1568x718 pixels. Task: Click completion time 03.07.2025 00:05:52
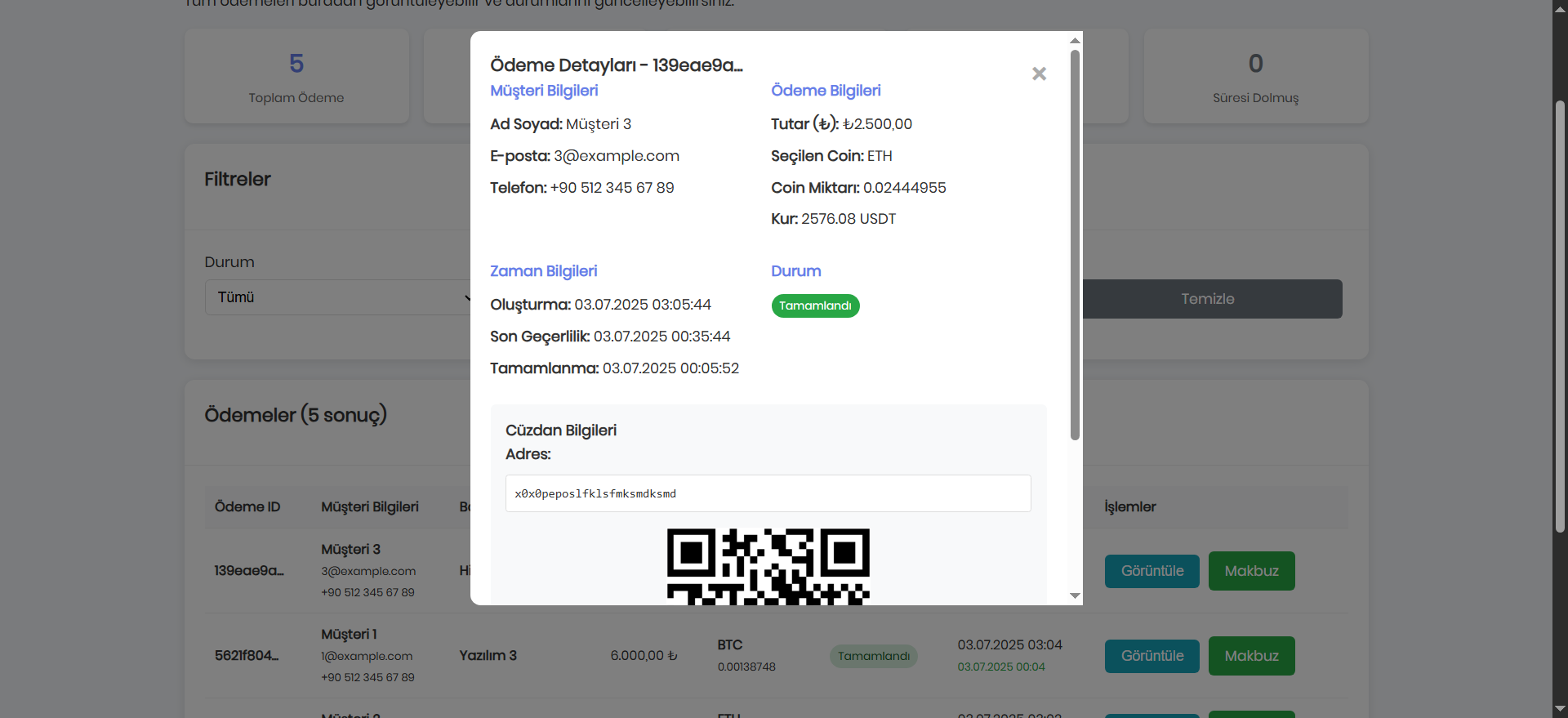tap(670, 368)
